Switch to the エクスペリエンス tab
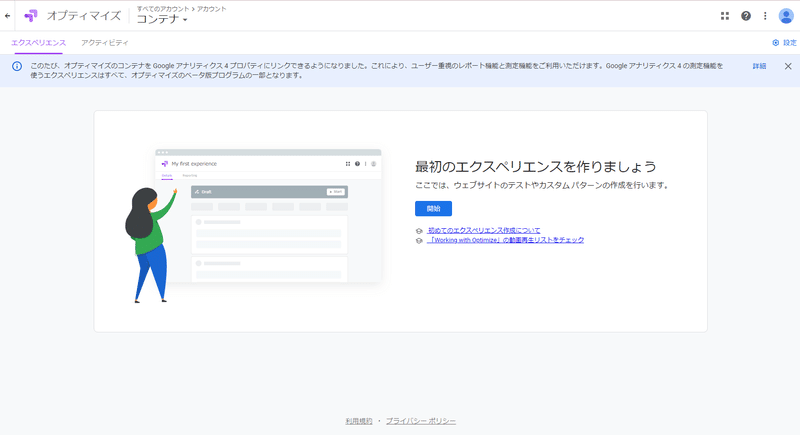This screenshot has height=435, width=800. tap(39, 43)
